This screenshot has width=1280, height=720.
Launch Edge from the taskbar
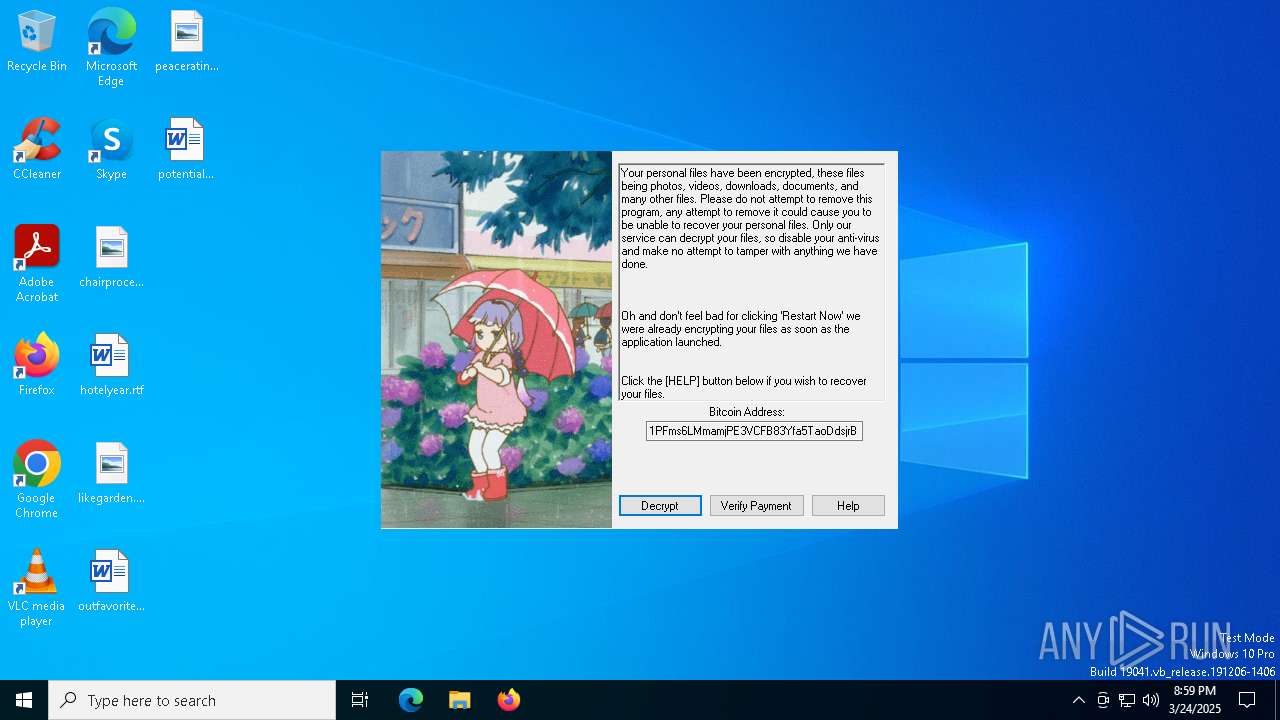tap(411, 700)
